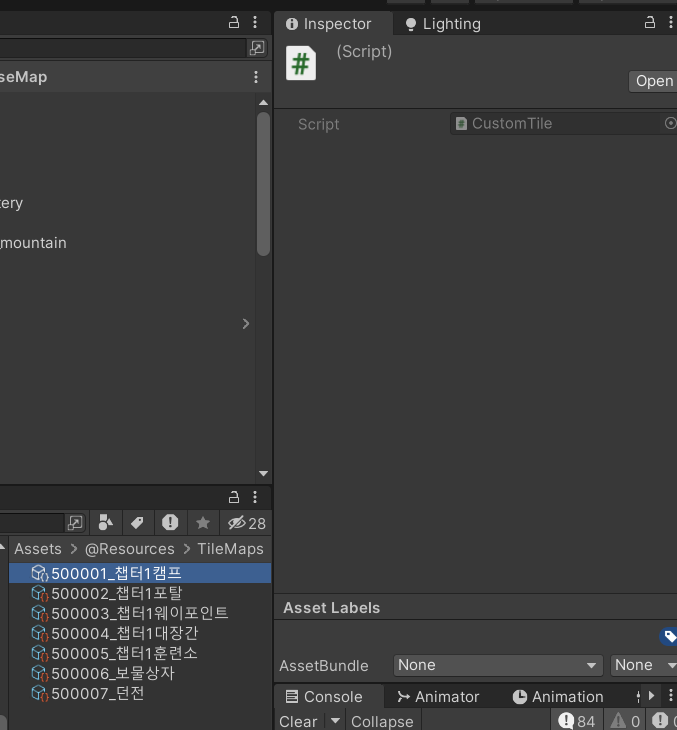Open the Animation tab
677x730 pixels.
[x=558, y=696]
